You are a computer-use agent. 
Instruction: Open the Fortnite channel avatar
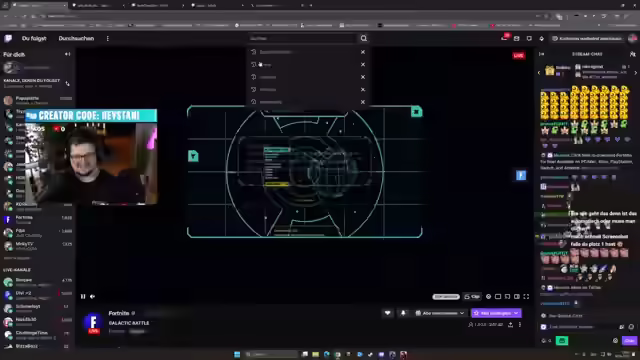coord(93,323)
